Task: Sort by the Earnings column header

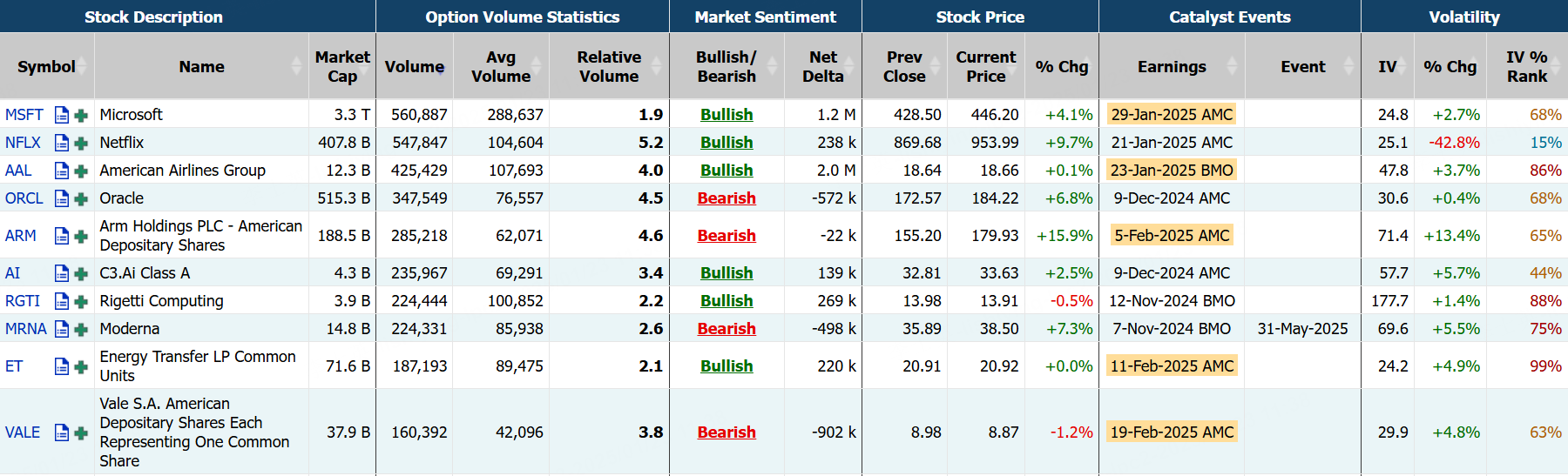Action: click(x=1172, y=67)
